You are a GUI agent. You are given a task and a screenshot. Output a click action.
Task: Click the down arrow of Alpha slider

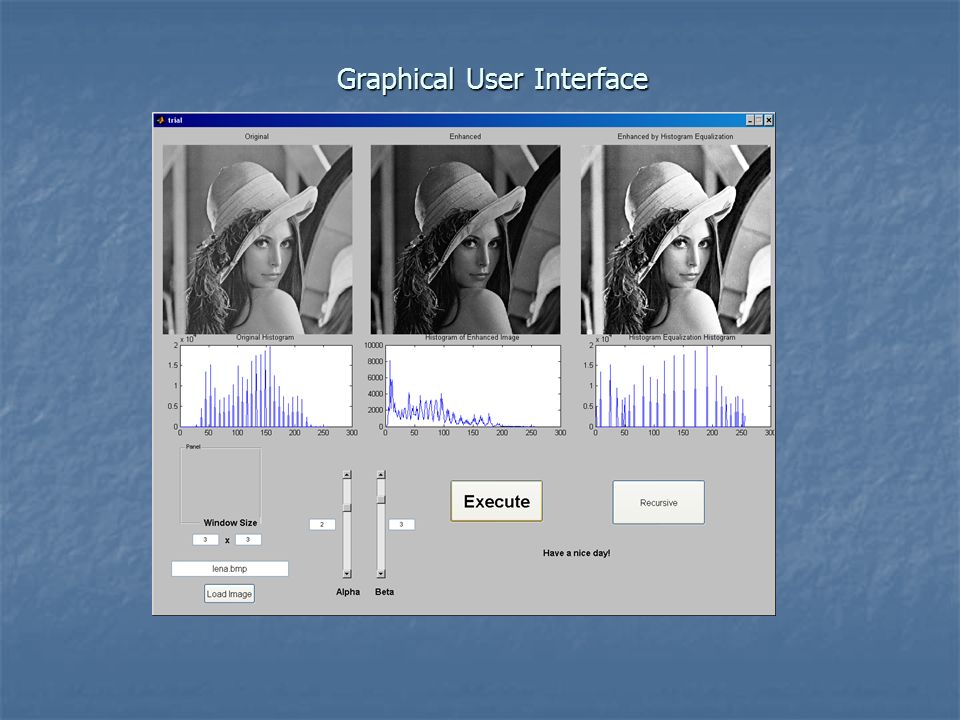tap(347, 574)
